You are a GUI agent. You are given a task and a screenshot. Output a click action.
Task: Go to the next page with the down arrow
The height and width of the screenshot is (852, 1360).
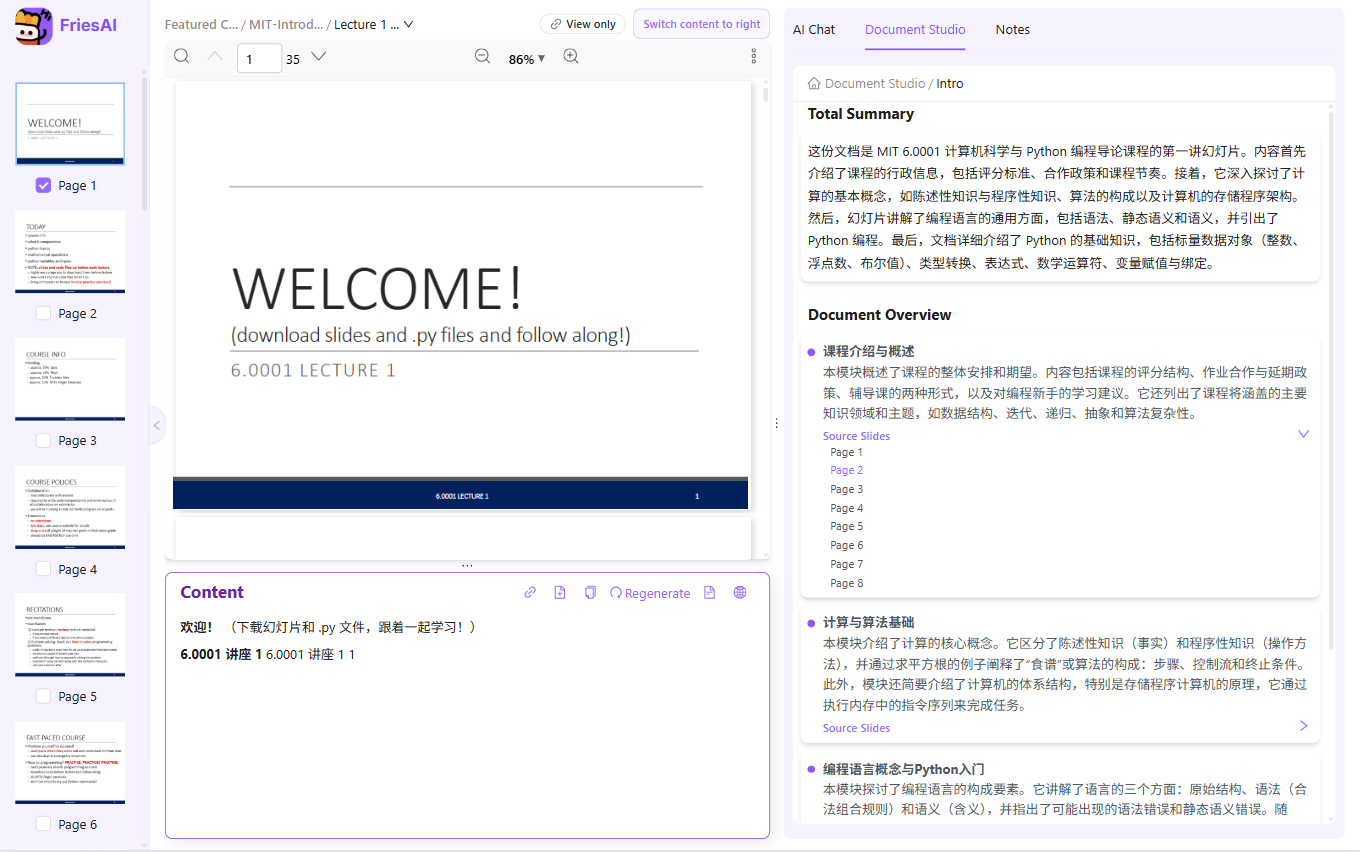coord(319,57)
